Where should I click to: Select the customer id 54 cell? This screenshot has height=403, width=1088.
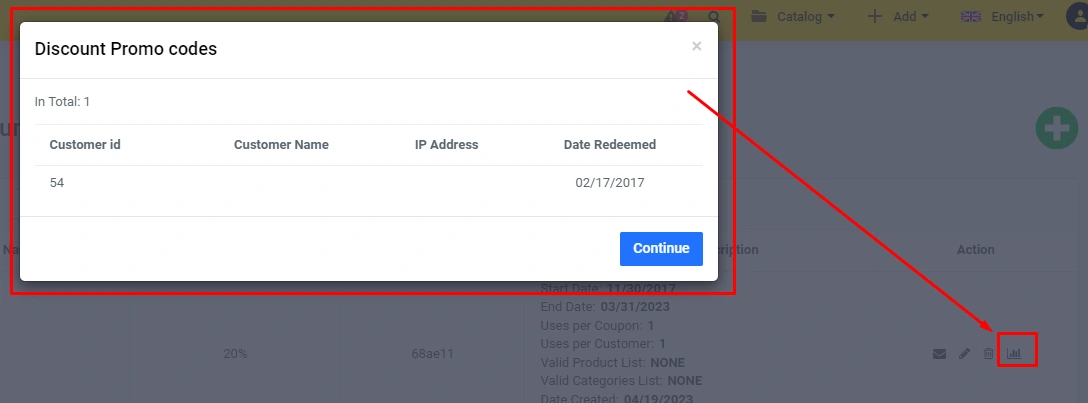tap(57, 183)
